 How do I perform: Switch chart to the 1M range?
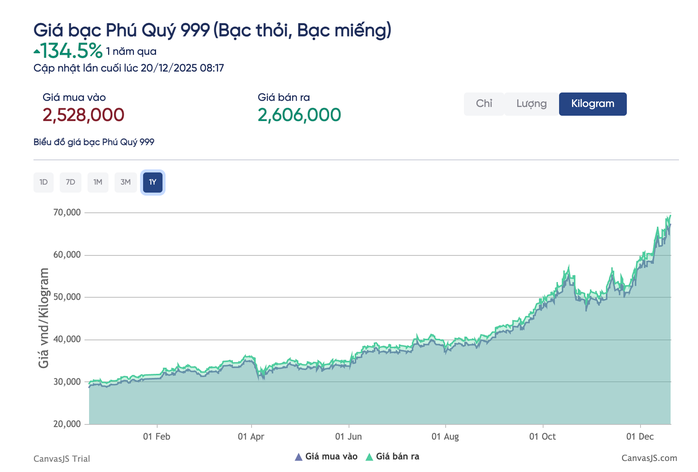[97, 182]
